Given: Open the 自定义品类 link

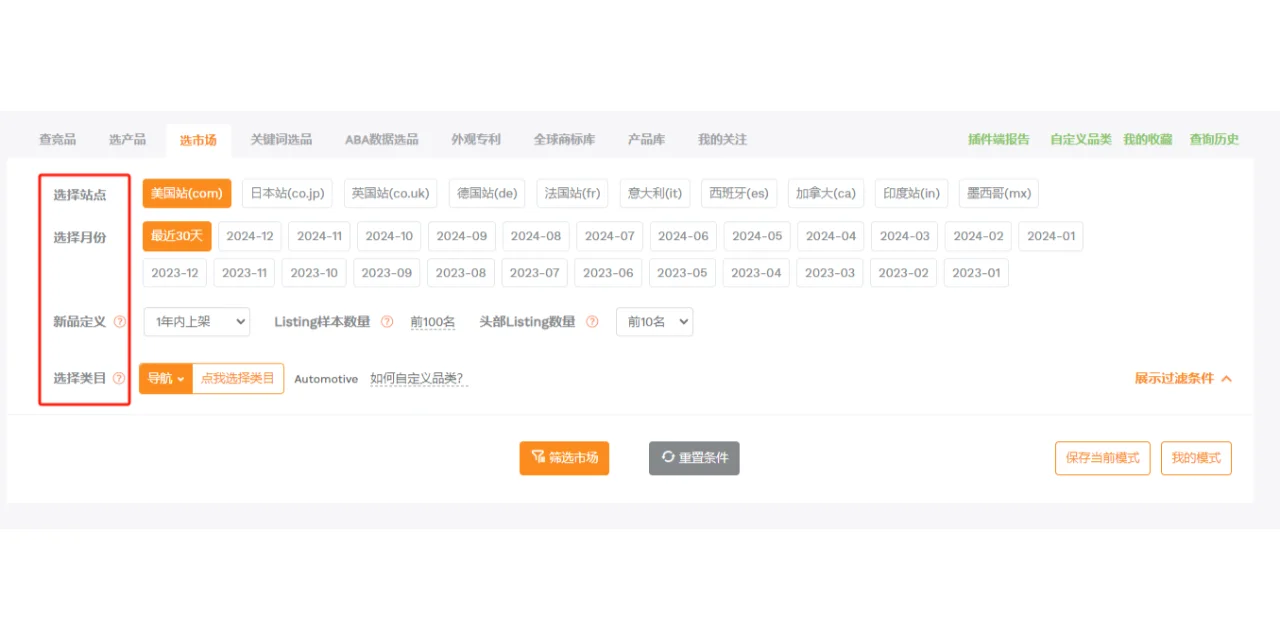Looking at the screenshot, I should pos(1080,139).
